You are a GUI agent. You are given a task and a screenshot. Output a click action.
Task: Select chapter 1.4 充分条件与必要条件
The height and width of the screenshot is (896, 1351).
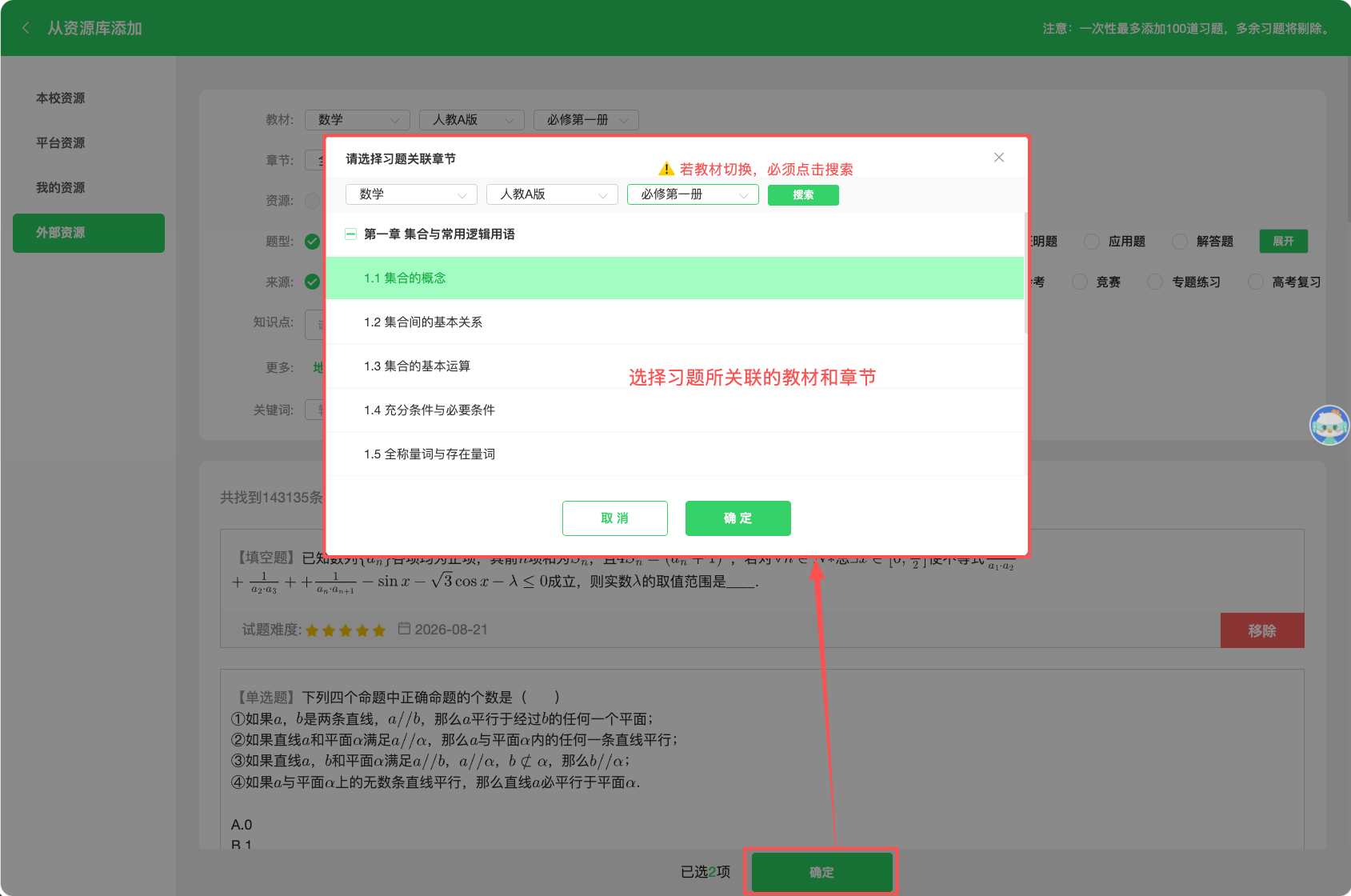pos(675,410)
